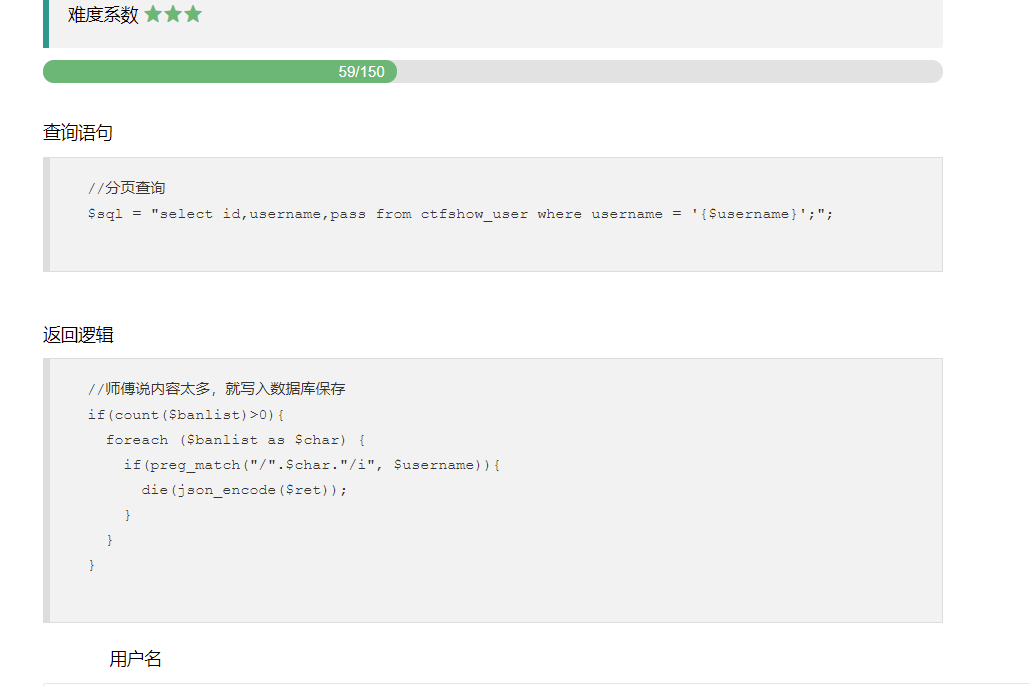Click the third difficulty star
The image size is (1029, 686).
pos(193,14)
